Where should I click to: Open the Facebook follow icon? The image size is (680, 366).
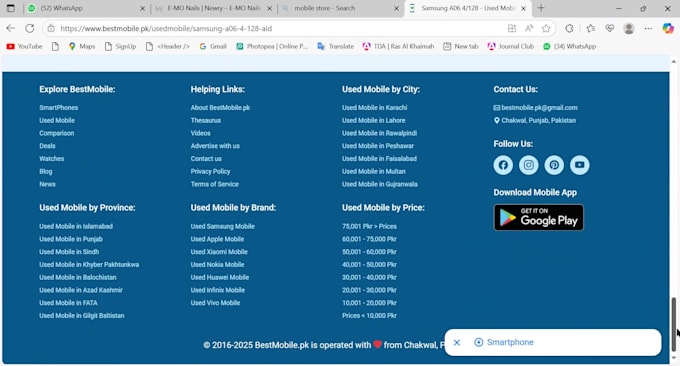tap(503, 165)
